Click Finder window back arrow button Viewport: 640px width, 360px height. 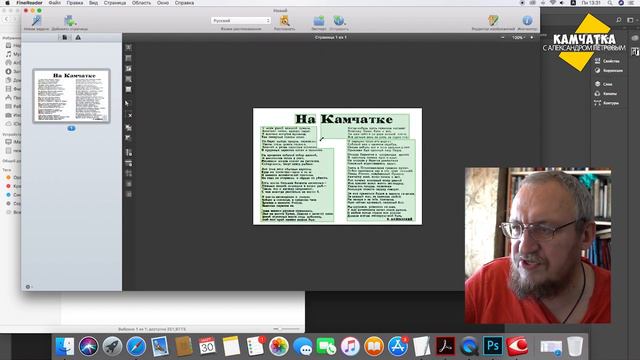pyautogui.click(x=7, y=19)
